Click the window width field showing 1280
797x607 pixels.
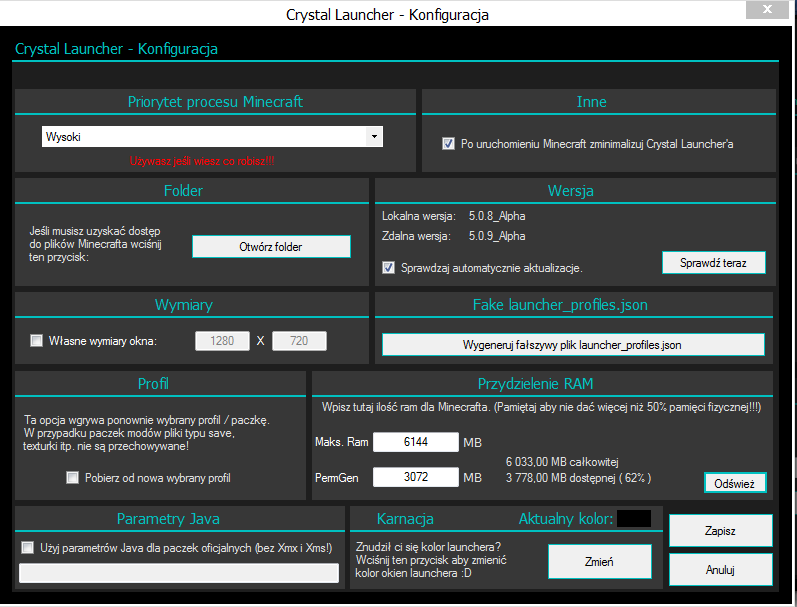pos(222,341)
